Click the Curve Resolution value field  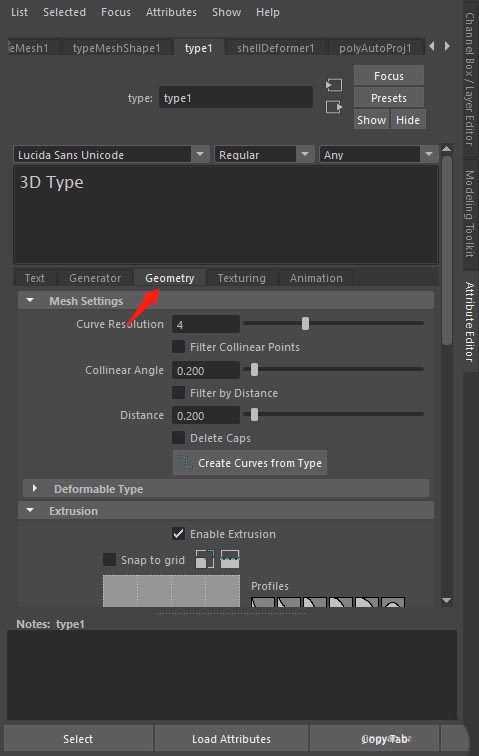pos(206,324)
